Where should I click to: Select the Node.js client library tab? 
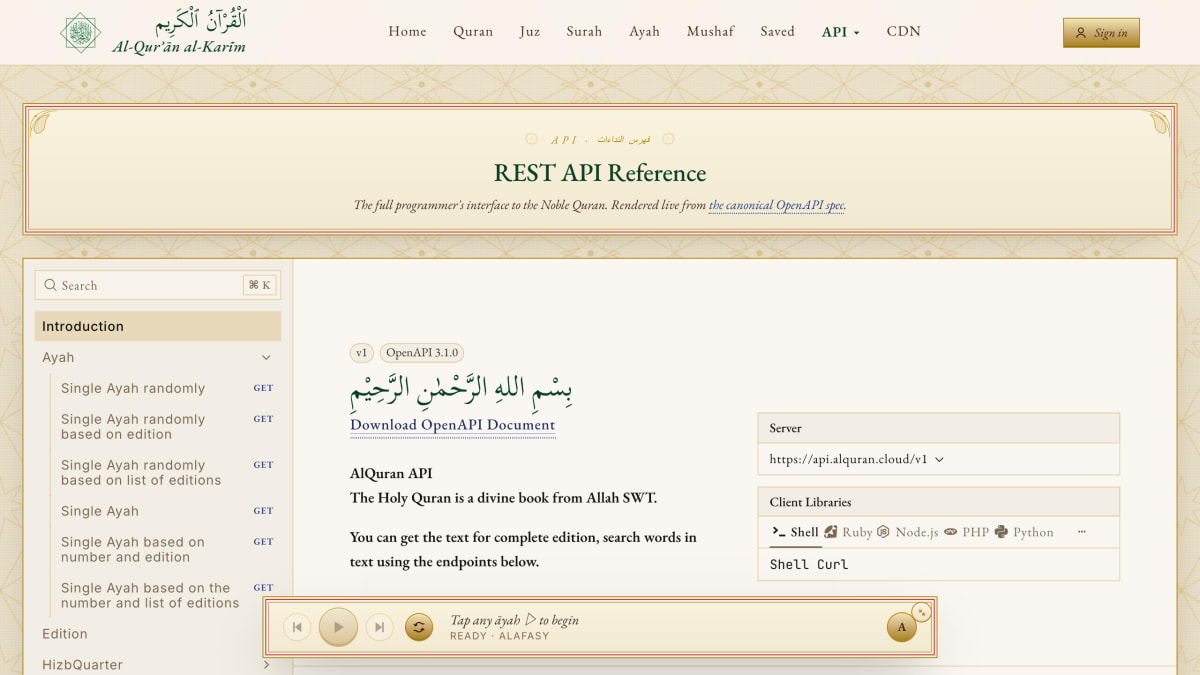coord(908,532)
